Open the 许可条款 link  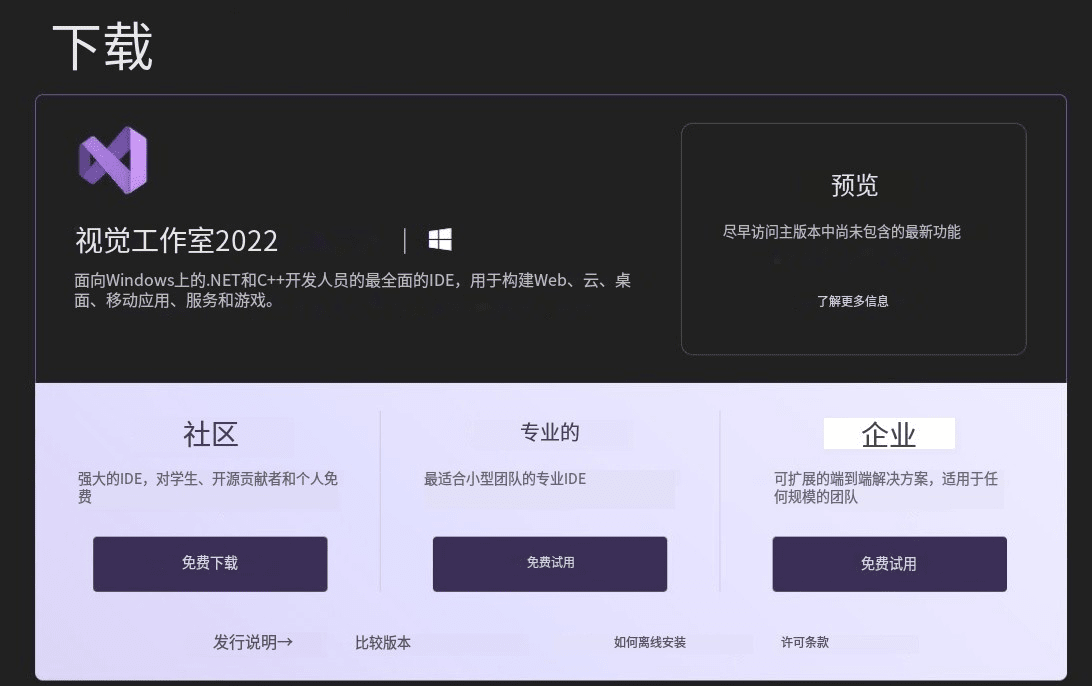805,642
